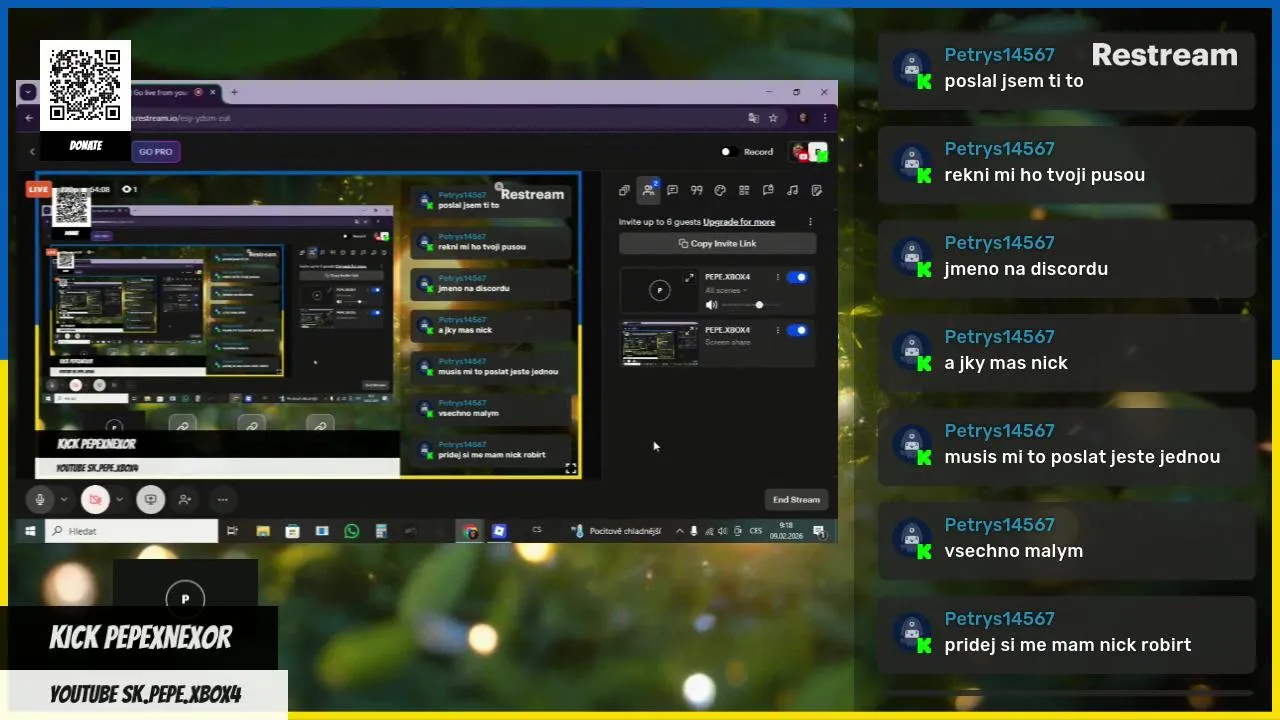Click the Chrome taskbar icon

(470, 531)
